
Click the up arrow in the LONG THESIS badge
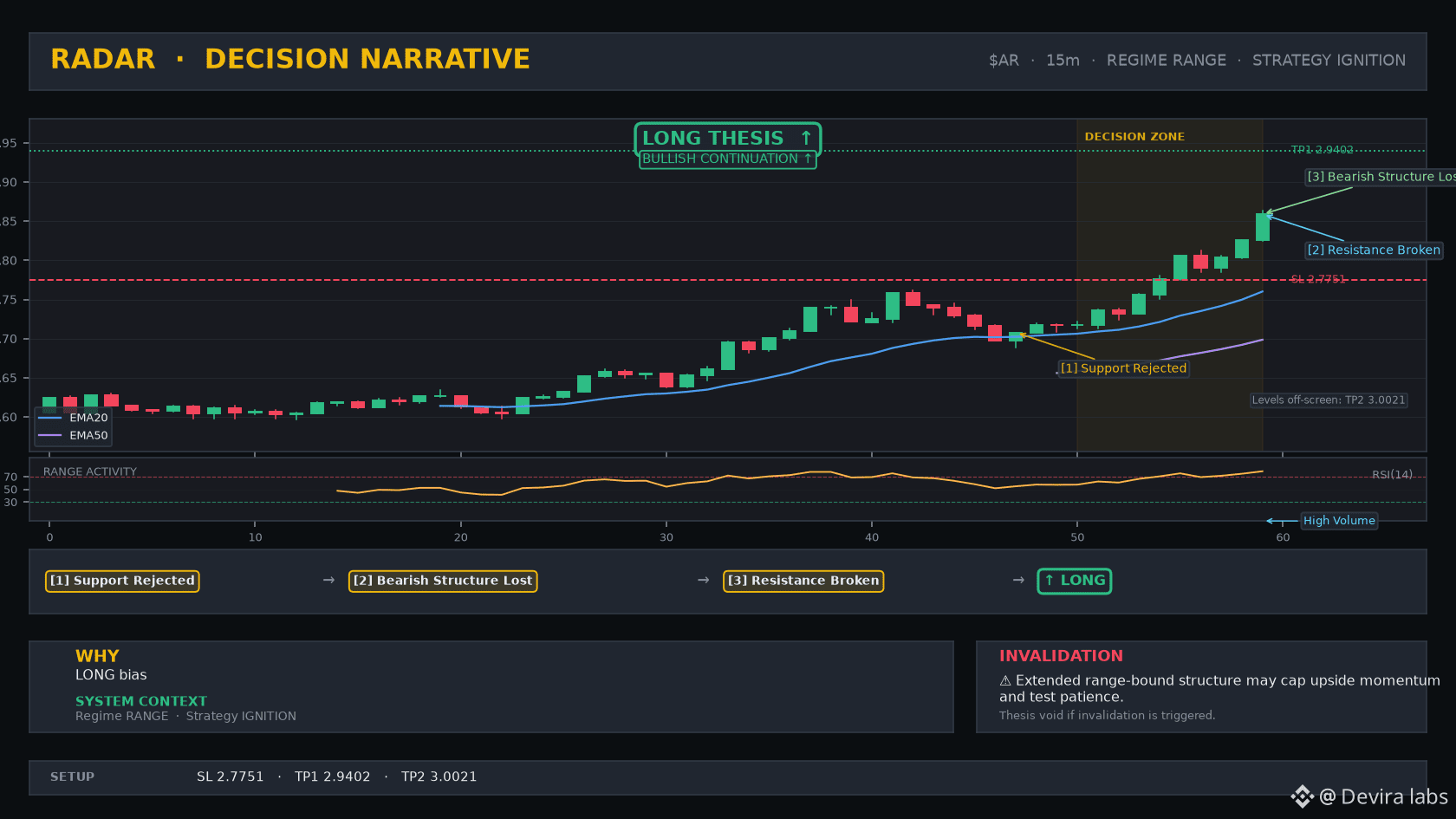tap(806, 138)
